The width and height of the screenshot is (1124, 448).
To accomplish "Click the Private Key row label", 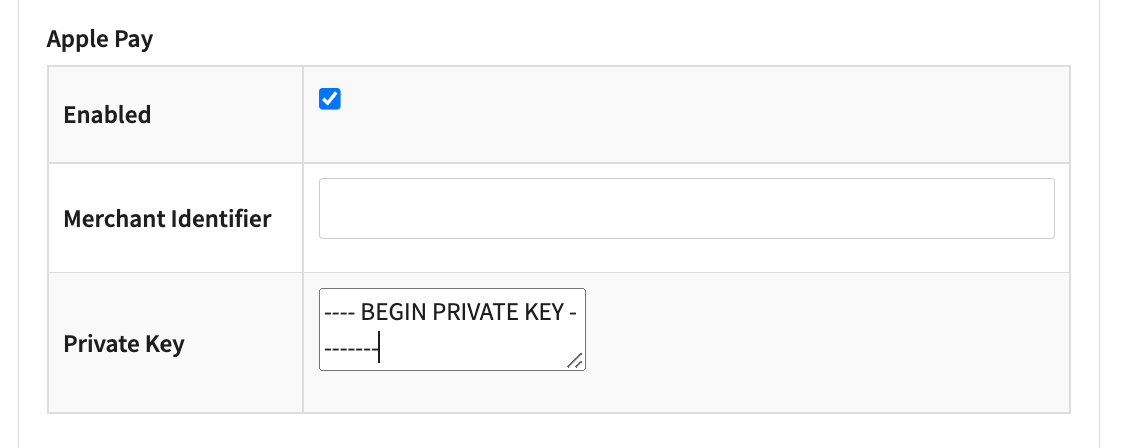I will point(124,344).
